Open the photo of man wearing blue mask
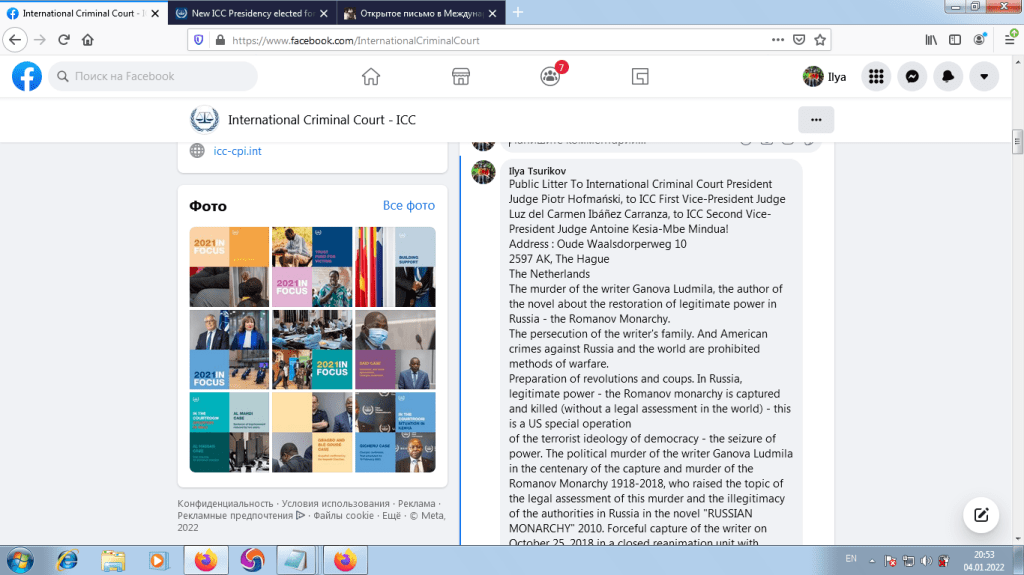 coord(395,350)
